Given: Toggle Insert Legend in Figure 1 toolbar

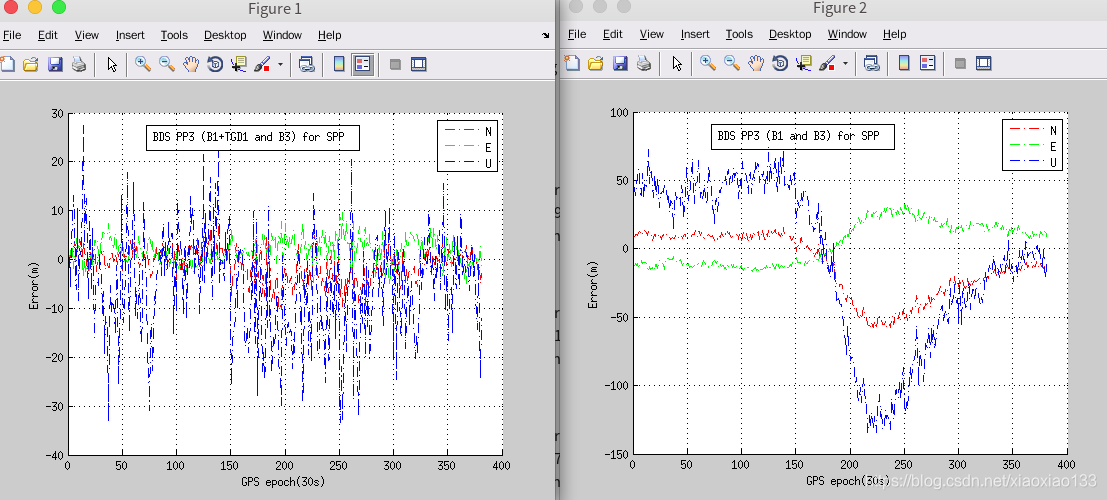Looking at the screenshot, I should [x=363, y=64].
